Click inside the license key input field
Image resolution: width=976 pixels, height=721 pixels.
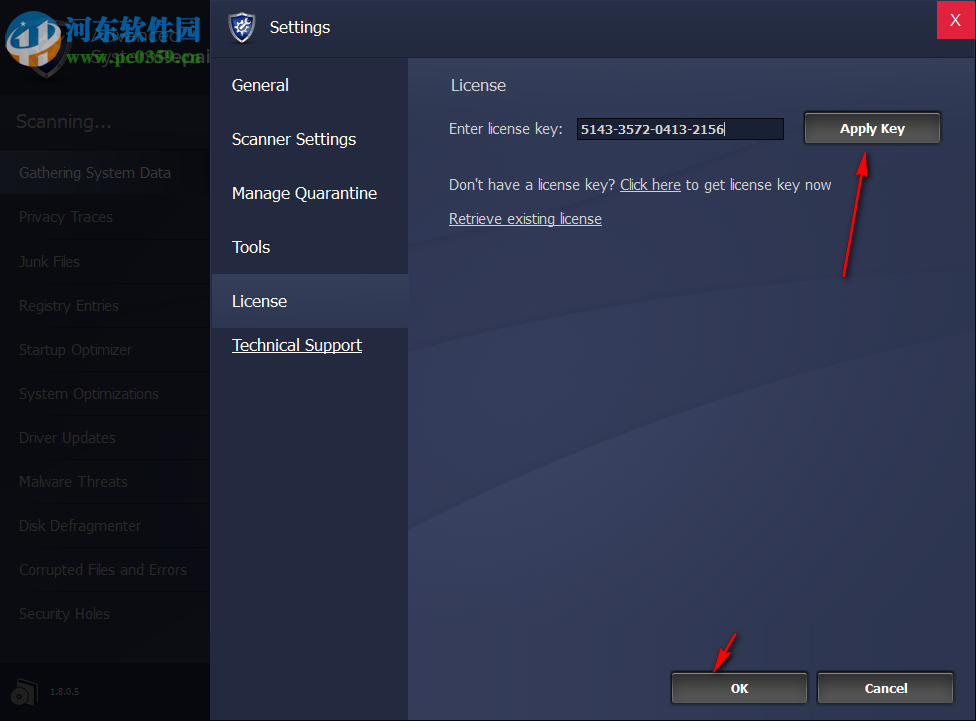coord(680,128)
